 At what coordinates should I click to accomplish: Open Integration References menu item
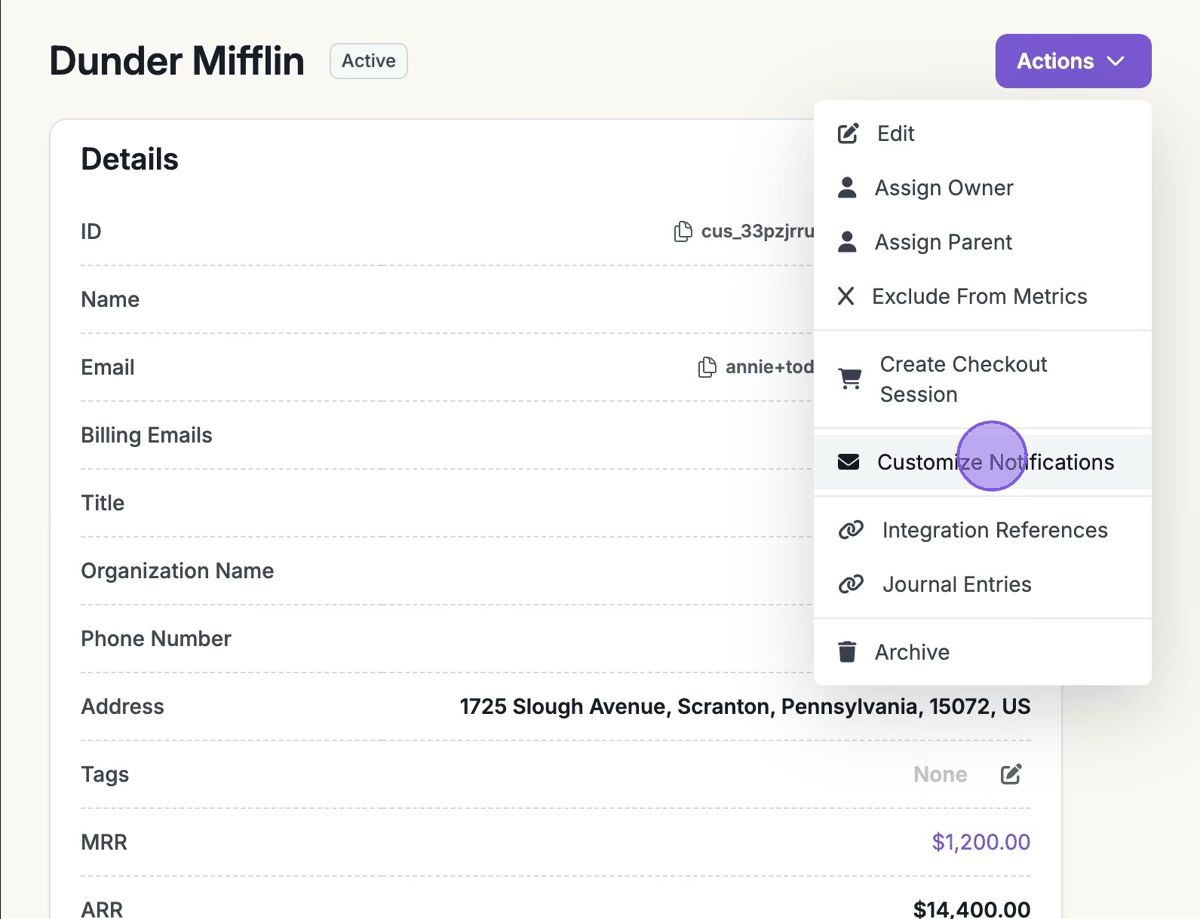pyautogui.click(x=983, y=530)
